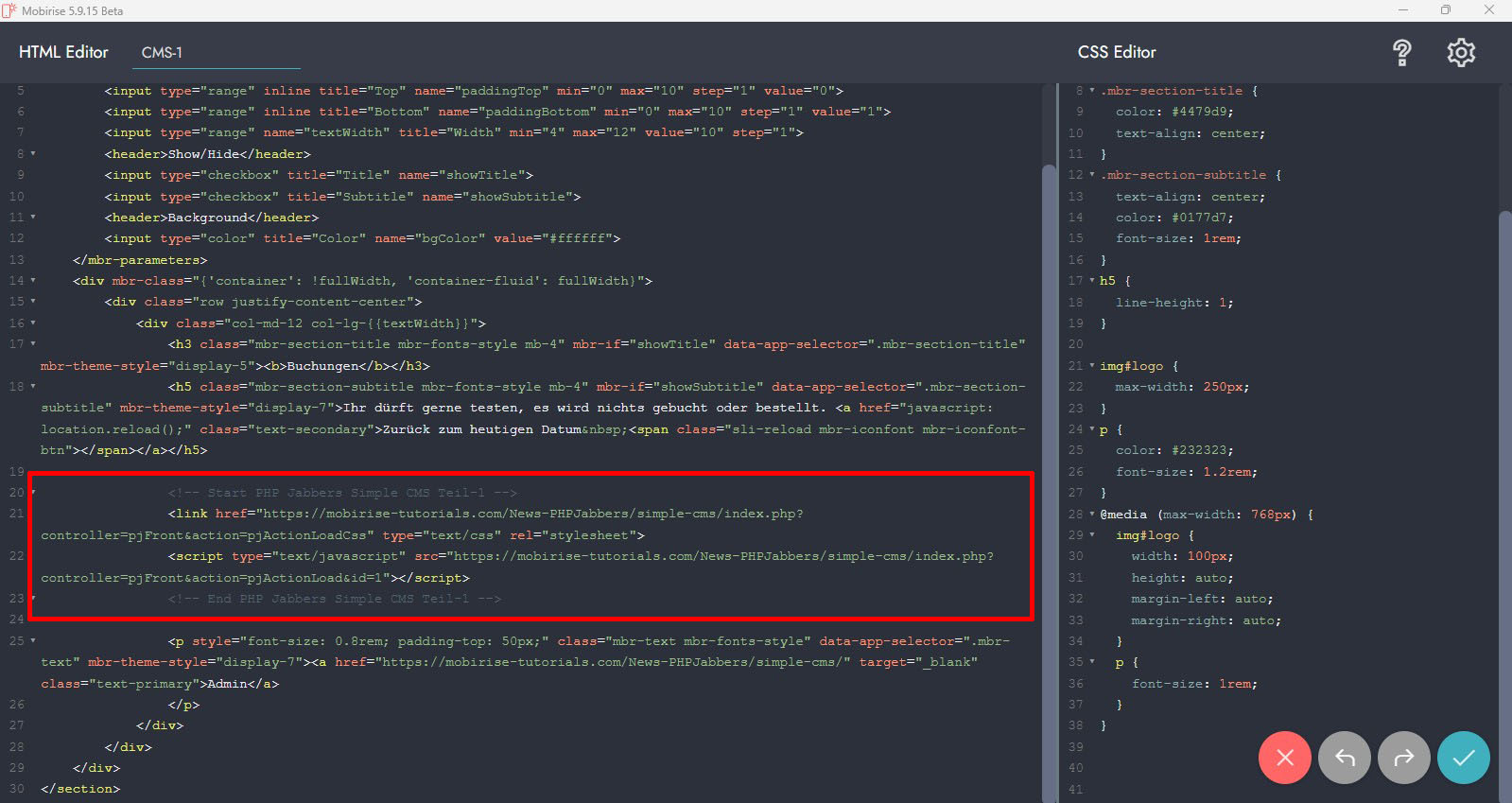Screen dimensions: 1512x803
Task: Open the help question mark icon
Action: pos(1402,53)
